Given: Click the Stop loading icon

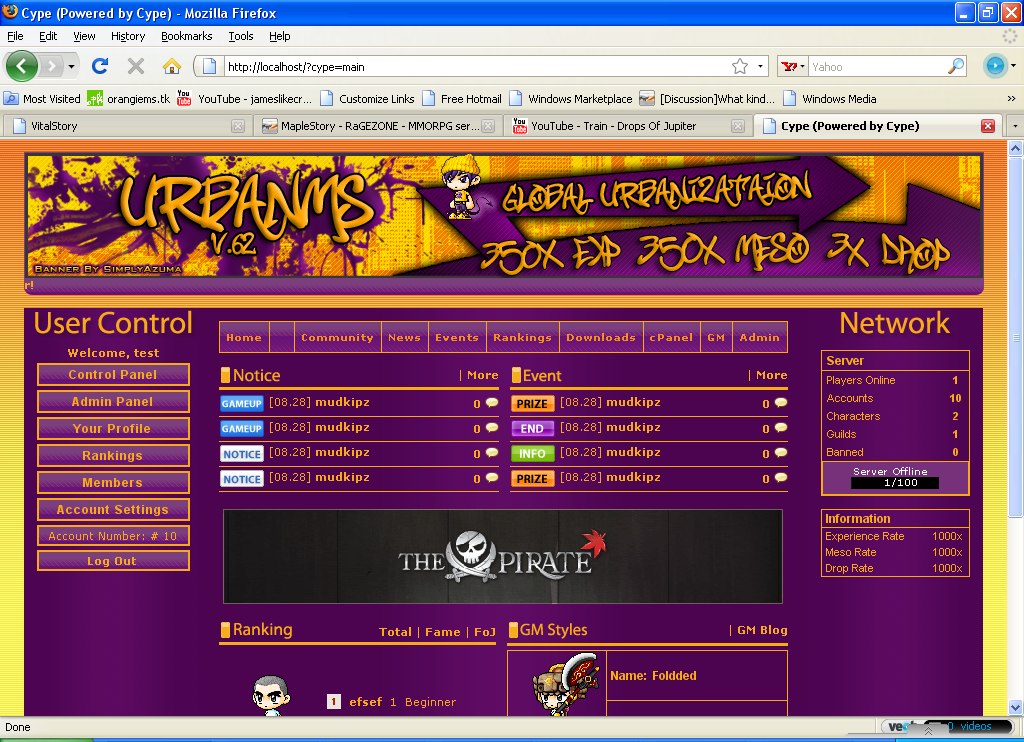Looking at the screenshot, I should point(136,66).
